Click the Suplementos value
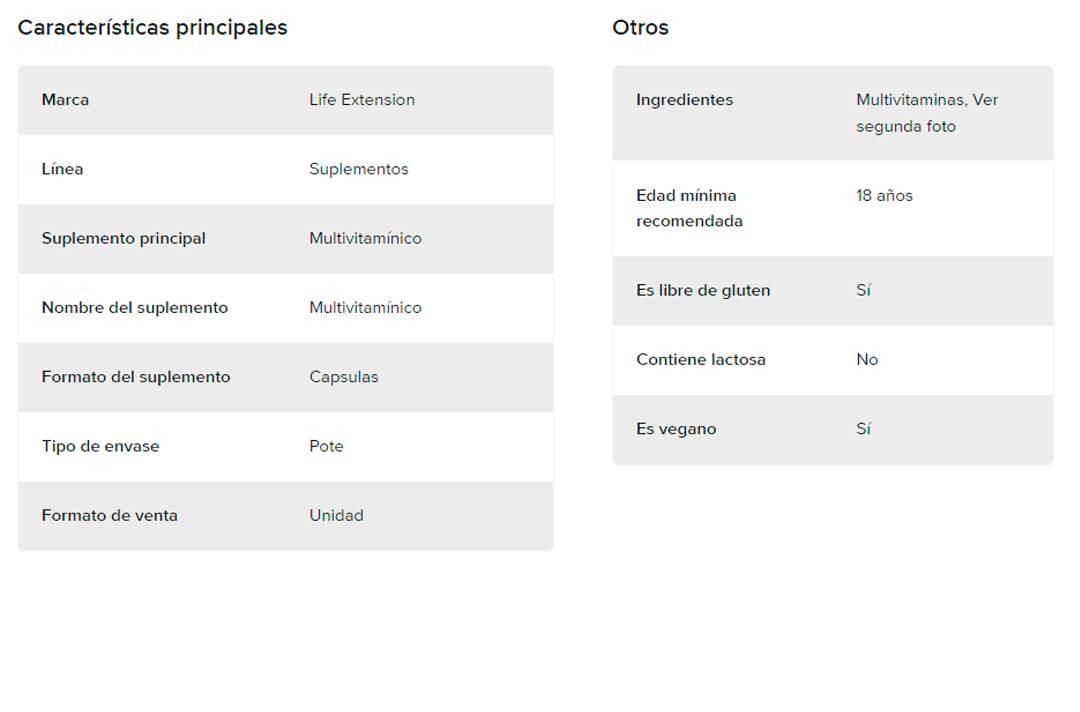 pyautogui.click(x=359, y=169)
